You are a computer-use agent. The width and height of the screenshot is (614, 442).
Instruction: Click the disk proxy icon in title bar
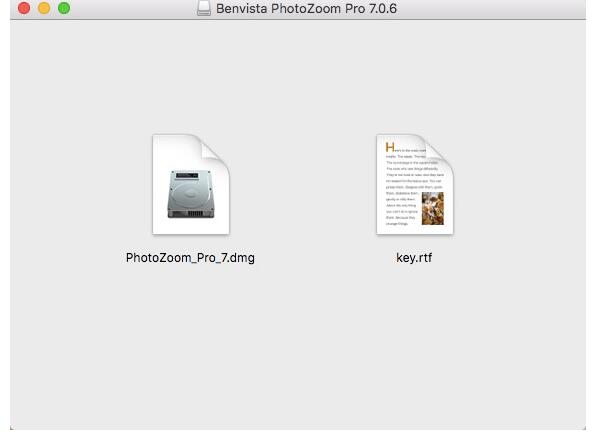click(x=204, y=8)
